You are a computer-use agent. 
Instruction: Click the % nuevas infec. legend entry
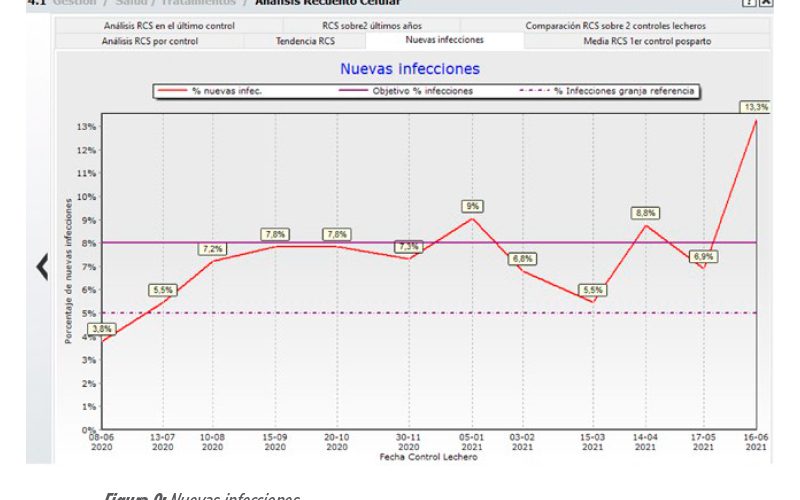210,91
